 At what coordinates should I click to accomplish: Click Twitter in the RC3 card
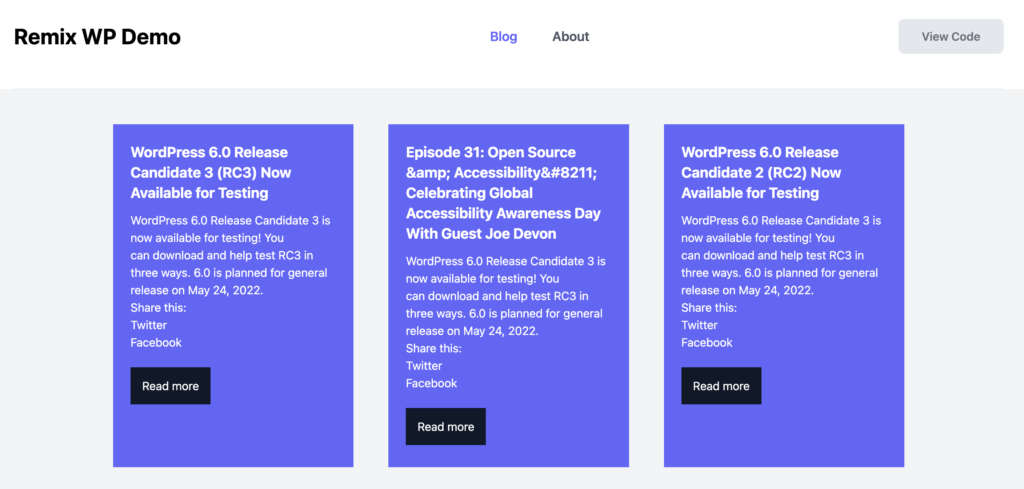pyautogui.click(x=149, y=325)
